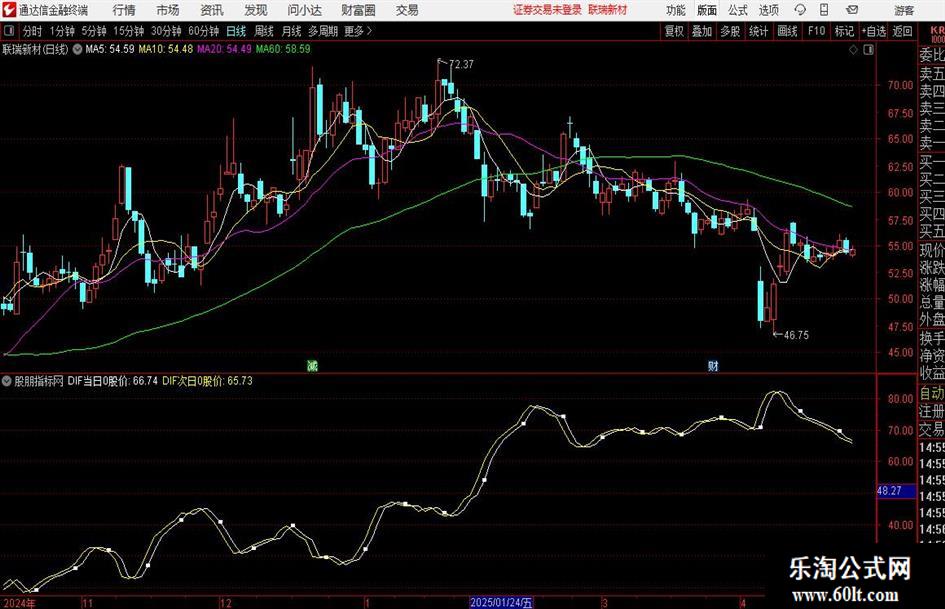This screenshot has width=945, height=609.
Task: Click the 财 marker icon under chart
Action: pos(713,365)
